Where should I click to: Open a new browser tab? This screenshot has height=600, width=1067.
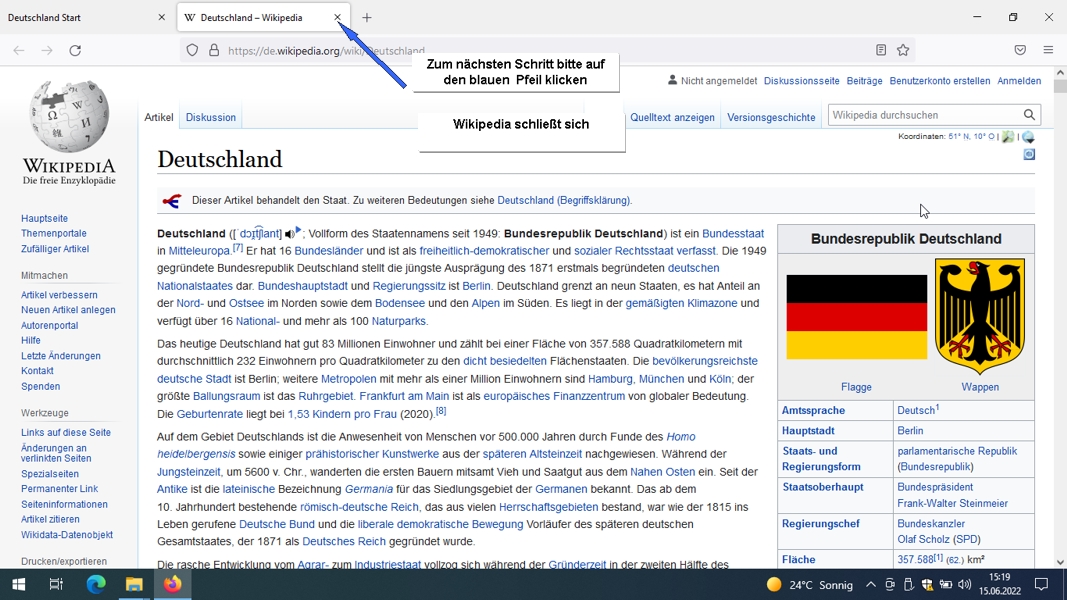pos(367,18)
